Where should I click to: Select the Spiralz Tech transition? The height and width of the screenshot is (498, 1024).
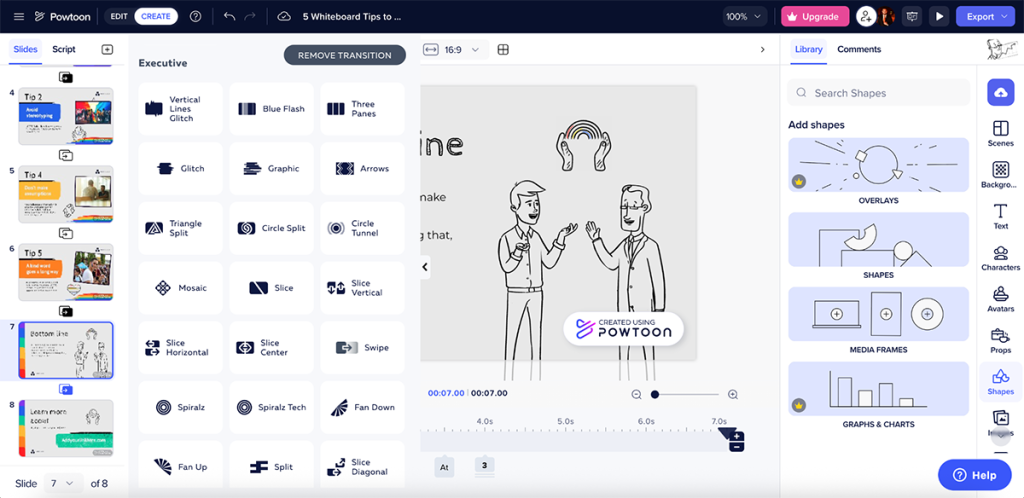tap(271, 407)
